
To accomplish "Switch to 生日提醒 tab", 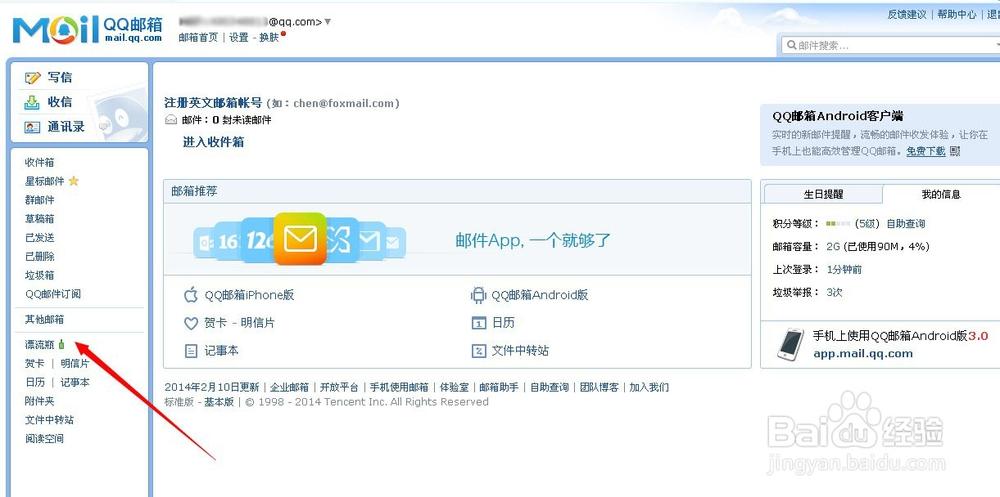I will pos(823,195).
